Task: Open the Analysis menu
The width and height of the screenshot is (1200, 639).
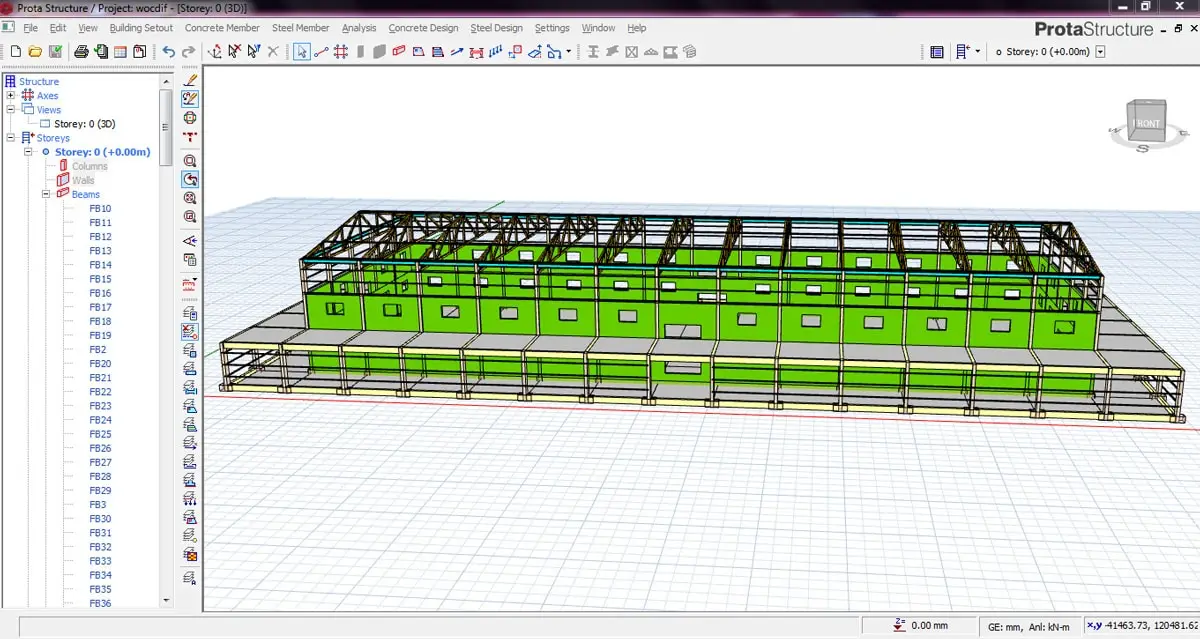Action: click(x=359, y=28)
